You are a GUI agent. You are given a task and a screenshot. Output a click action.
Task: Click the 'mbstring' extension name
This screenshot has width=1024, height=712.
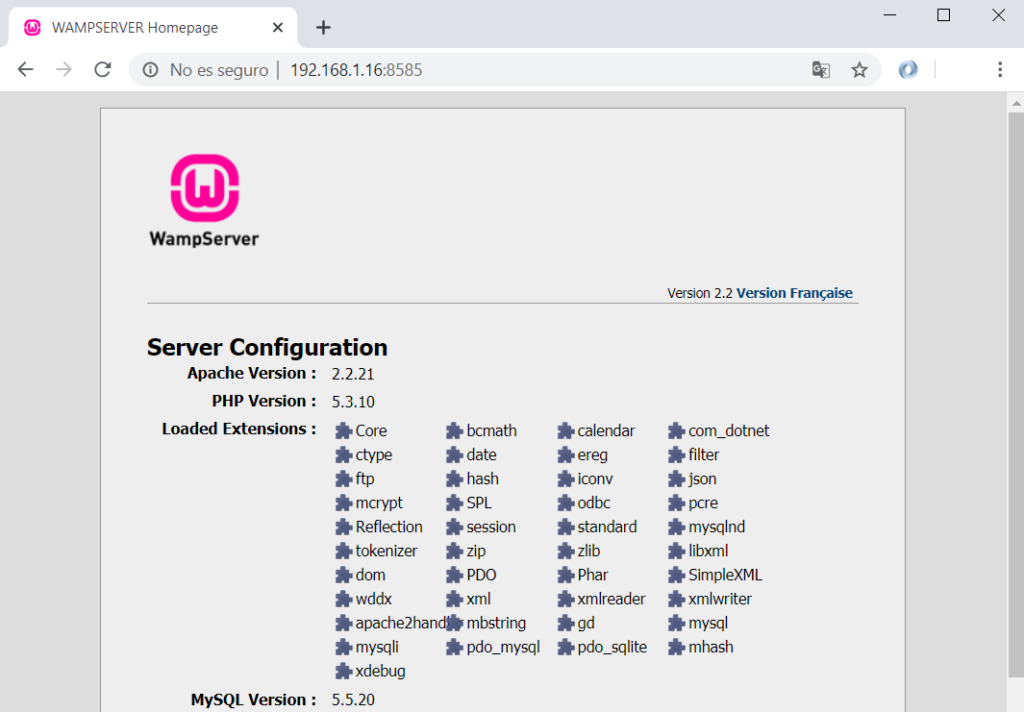point(496,623)
